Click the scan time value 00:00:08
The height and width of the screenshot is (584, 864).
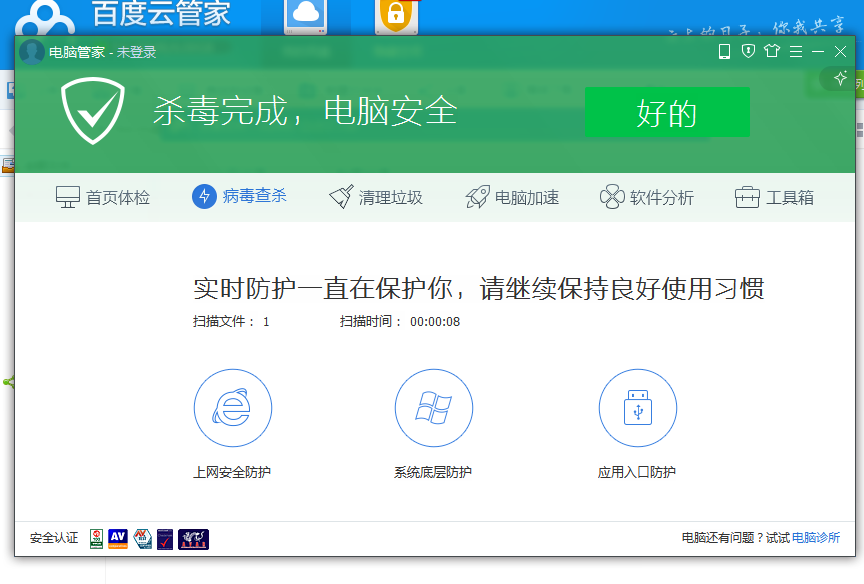pos(435,322)
